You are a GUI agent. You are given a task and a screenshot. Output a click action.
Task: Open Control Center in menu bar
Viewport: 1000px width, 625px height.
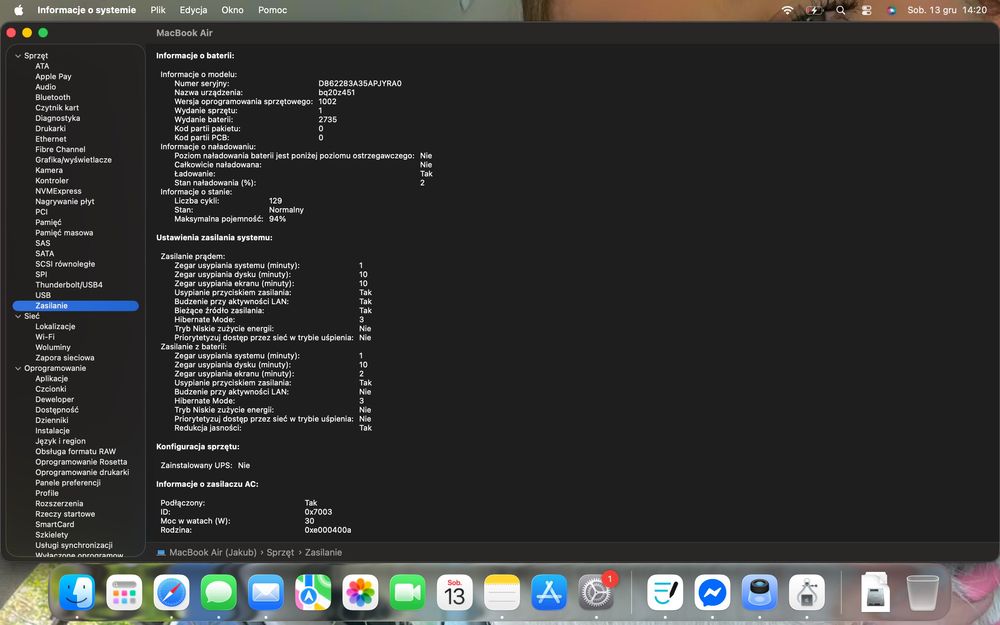click(866, 10)
